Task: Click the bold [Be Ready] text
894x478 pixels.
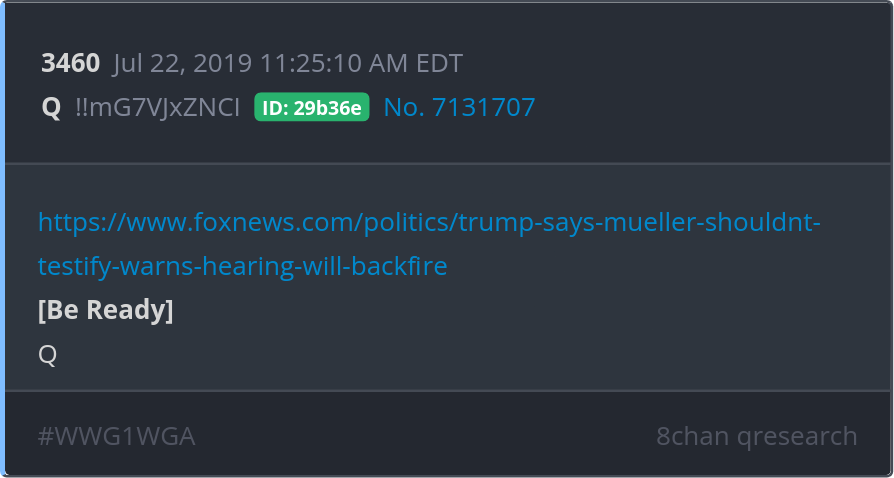Action: tap(105, 310)
